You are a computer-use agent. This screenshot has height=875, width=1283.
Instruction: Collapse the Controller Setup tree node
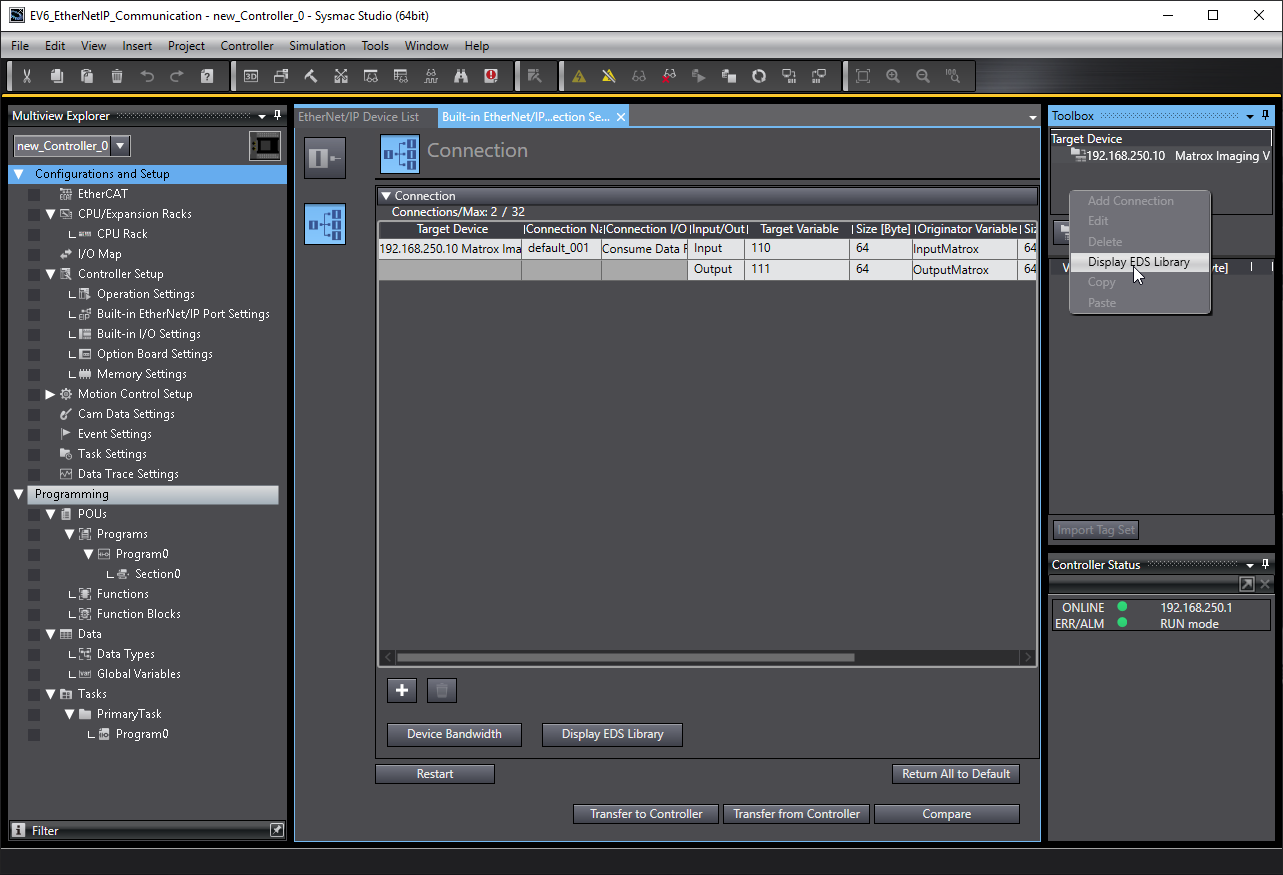click(50, 274)
